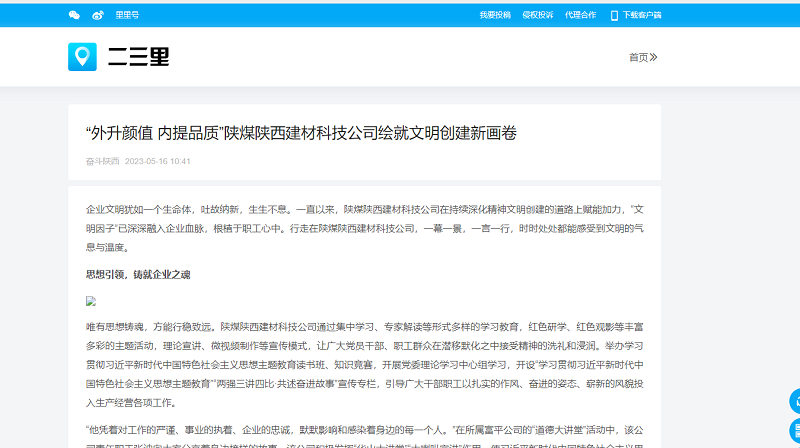Click the mobile phone icon beside 下载客户端

[614, 15]
